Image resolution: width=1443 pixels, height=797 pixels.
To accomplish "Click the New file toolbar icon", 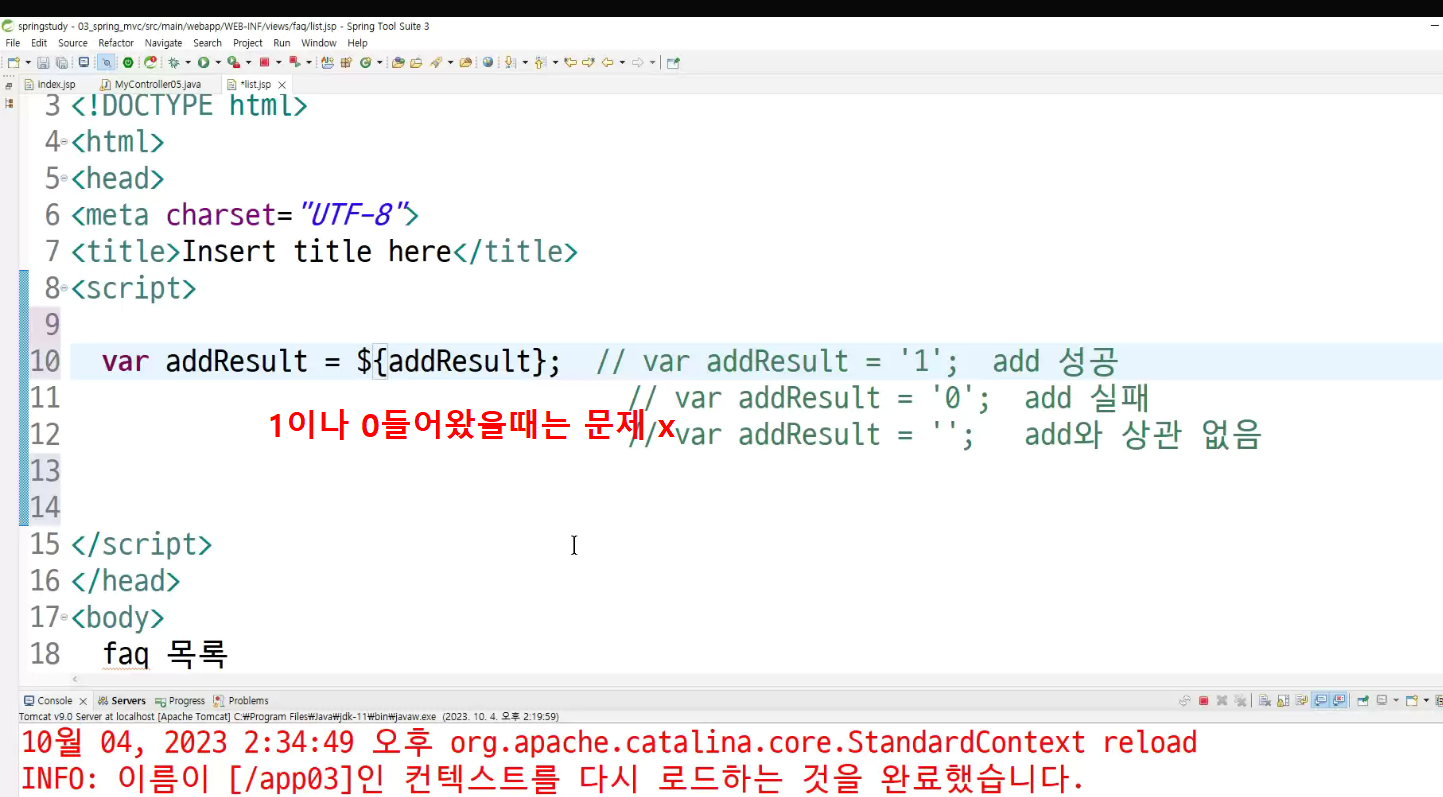I will (x=13, y=62).
